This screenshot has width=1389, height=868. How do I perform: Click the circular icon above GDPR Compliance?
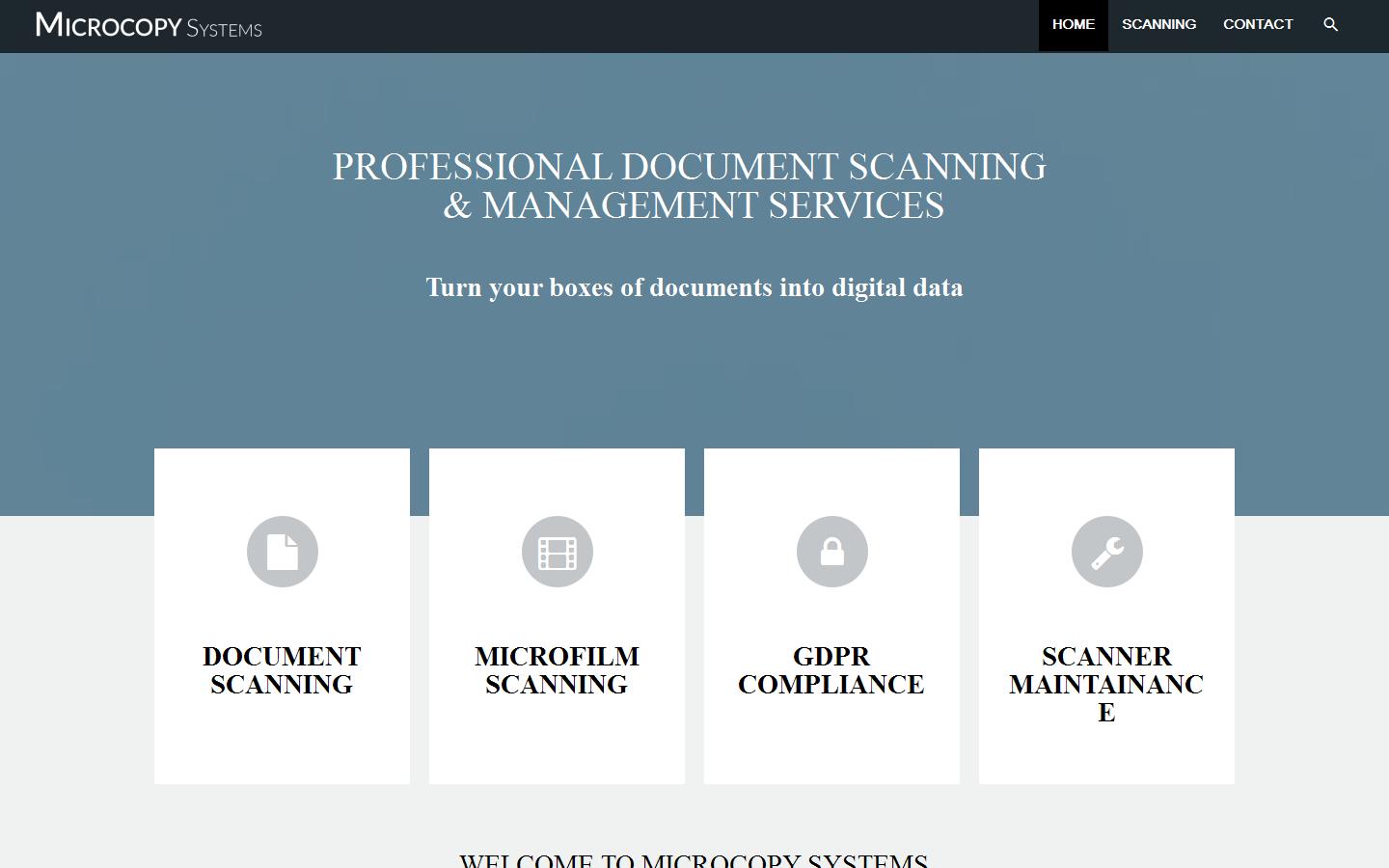(x=831, y=552)
